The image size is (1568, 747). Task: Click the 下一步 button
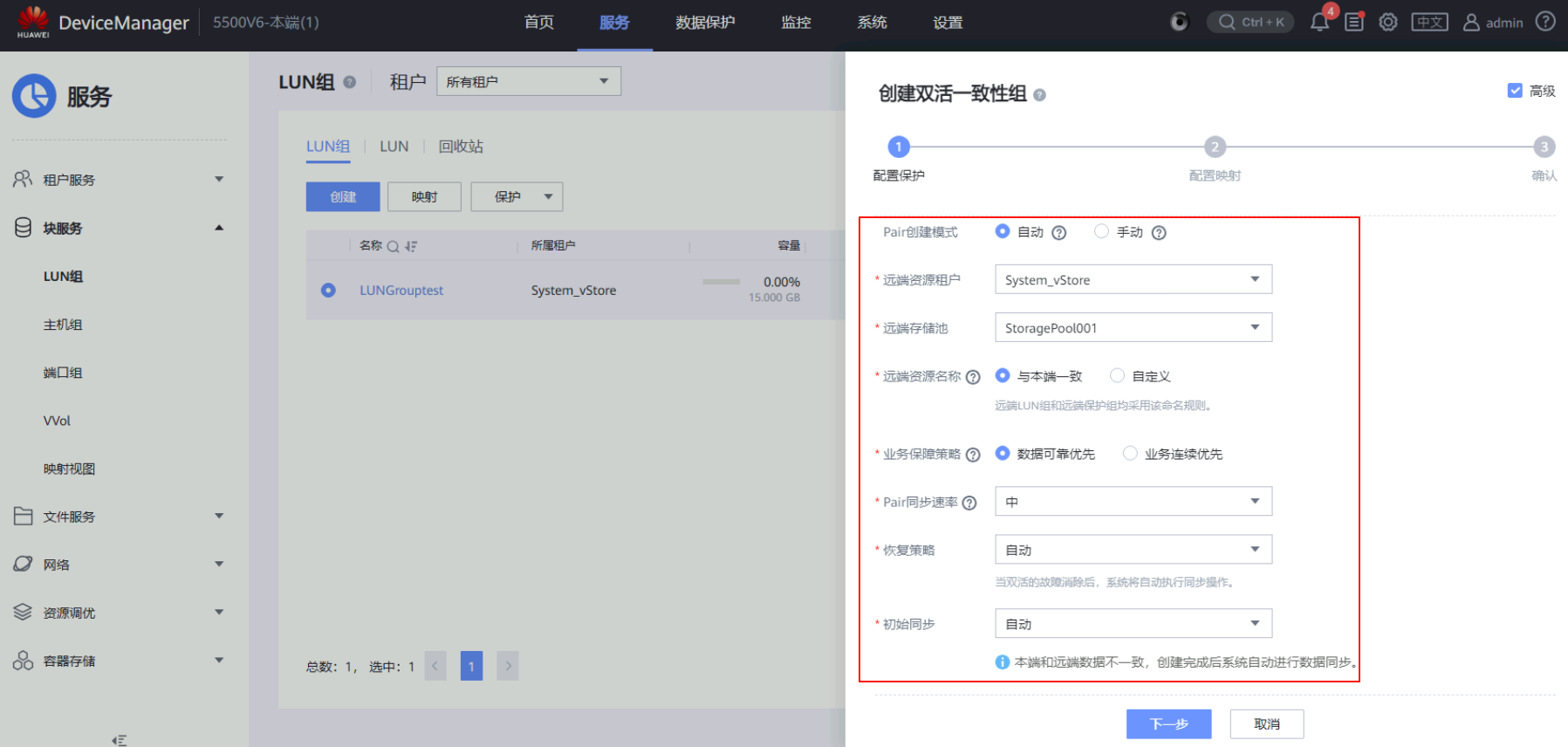pos(1168,723)
